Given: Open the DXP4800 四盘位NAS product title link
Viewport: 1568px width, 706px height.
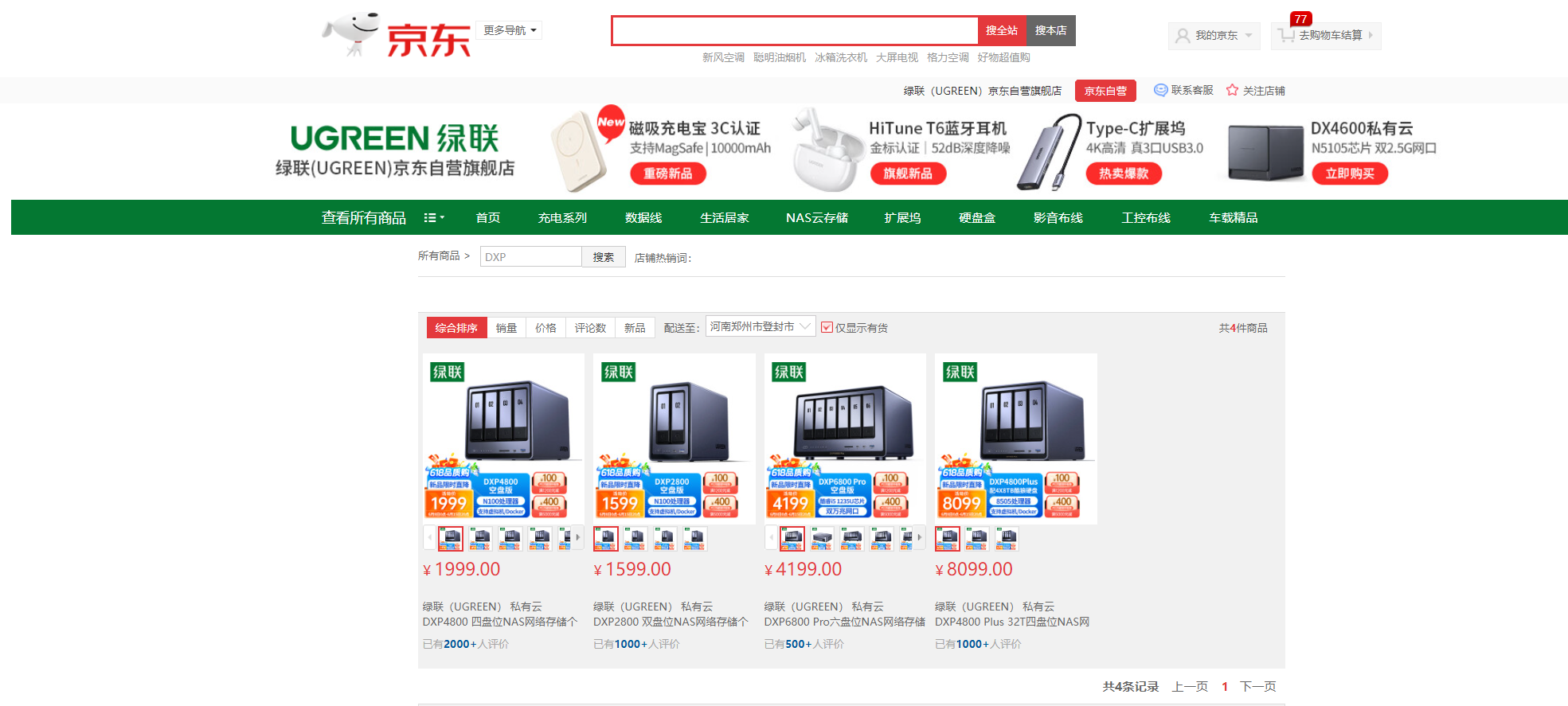Looking at the screenshot, I should click(x=500, y=614).
